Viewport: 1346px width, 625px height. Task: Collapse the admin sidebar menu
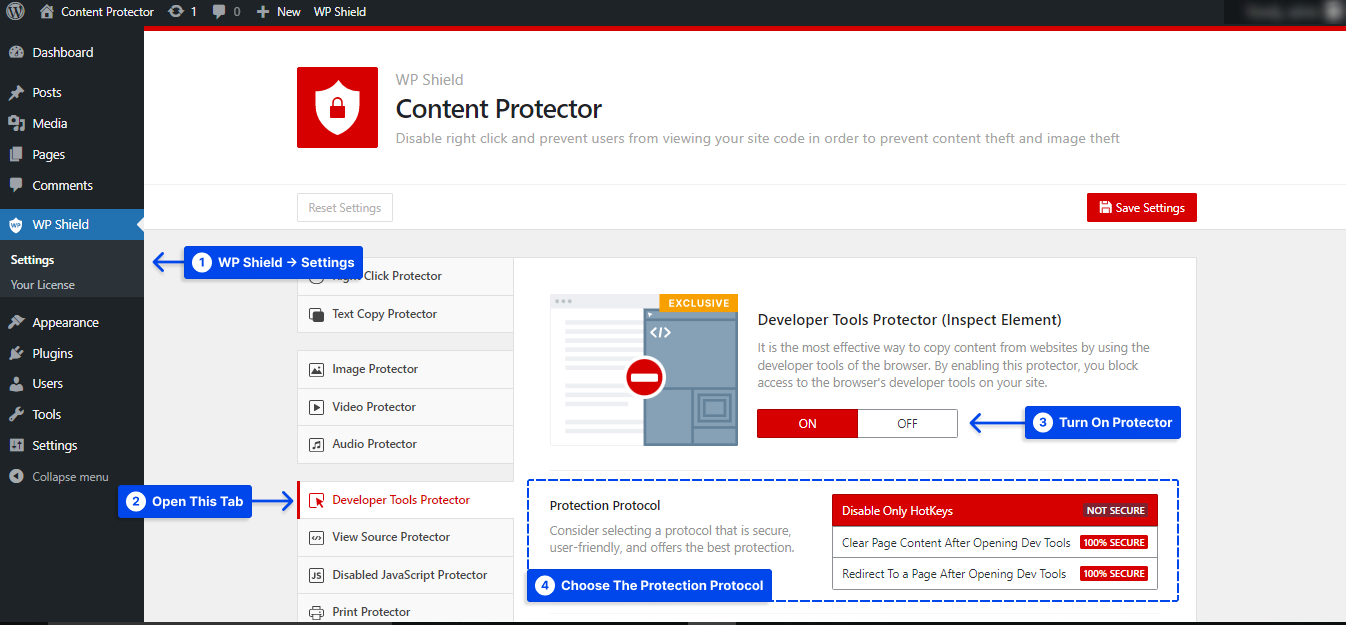click(x=67, y=476)
